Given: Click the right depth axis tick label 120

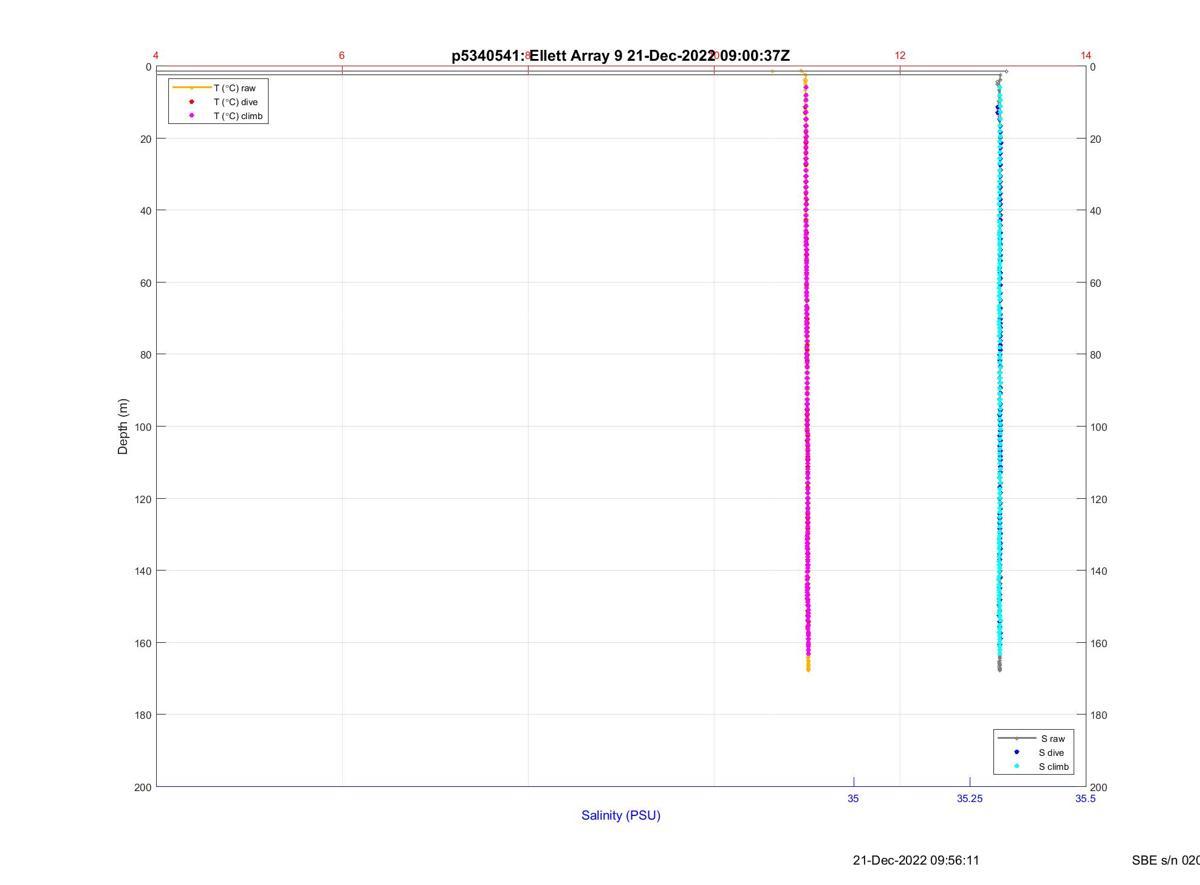Looking at the screenshot, I should pyautogui.click(x=1099, y=499).
